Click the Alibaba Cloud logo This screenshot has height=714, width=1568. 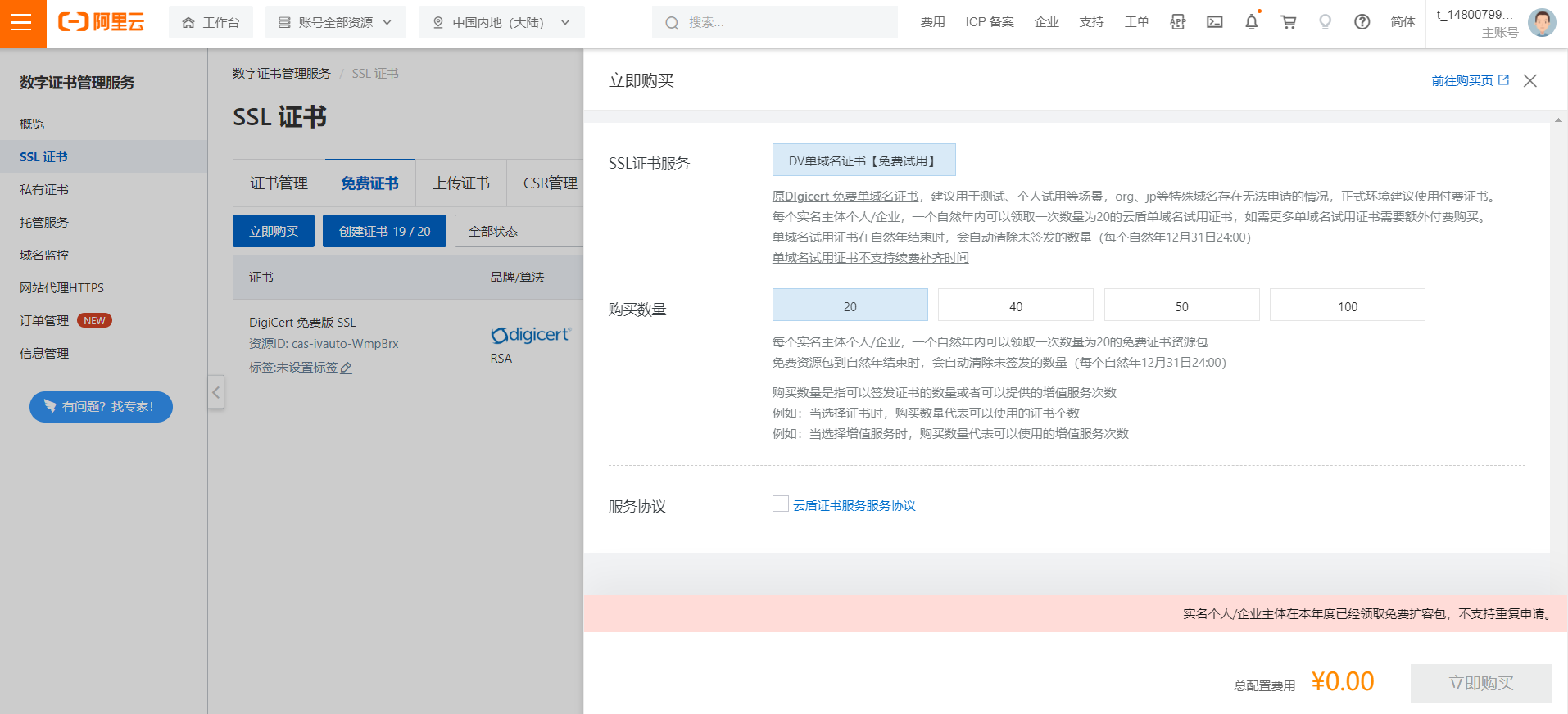(101, 23)
